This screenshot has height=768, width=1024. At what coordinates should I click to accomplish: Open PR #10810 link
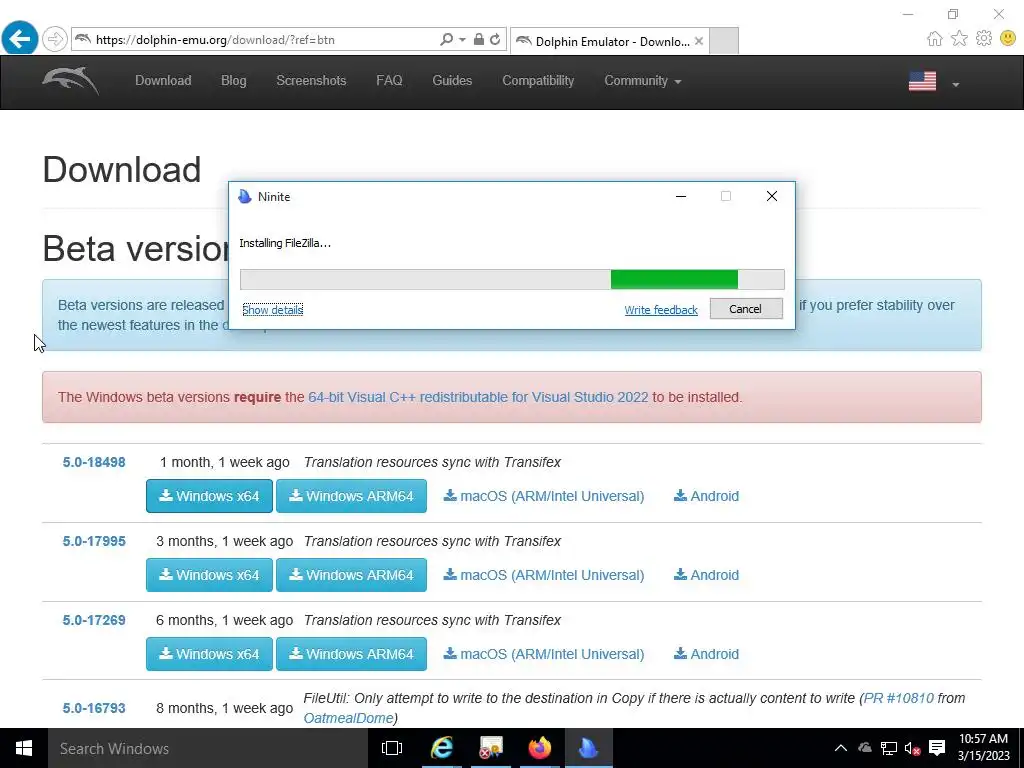(899, 698)
